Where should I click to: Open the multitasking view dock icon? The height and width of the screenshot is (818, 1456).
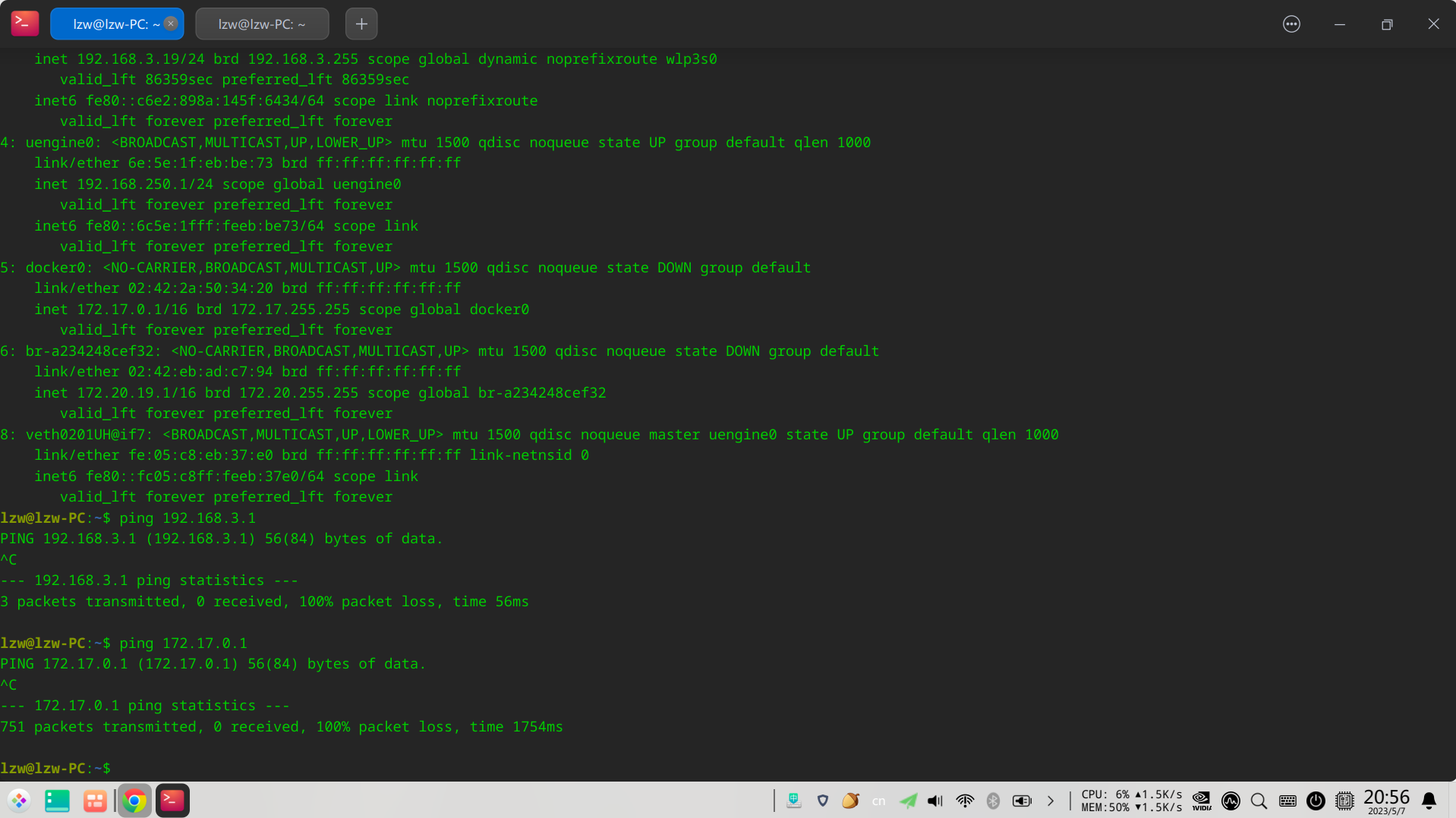click(95, 801)
